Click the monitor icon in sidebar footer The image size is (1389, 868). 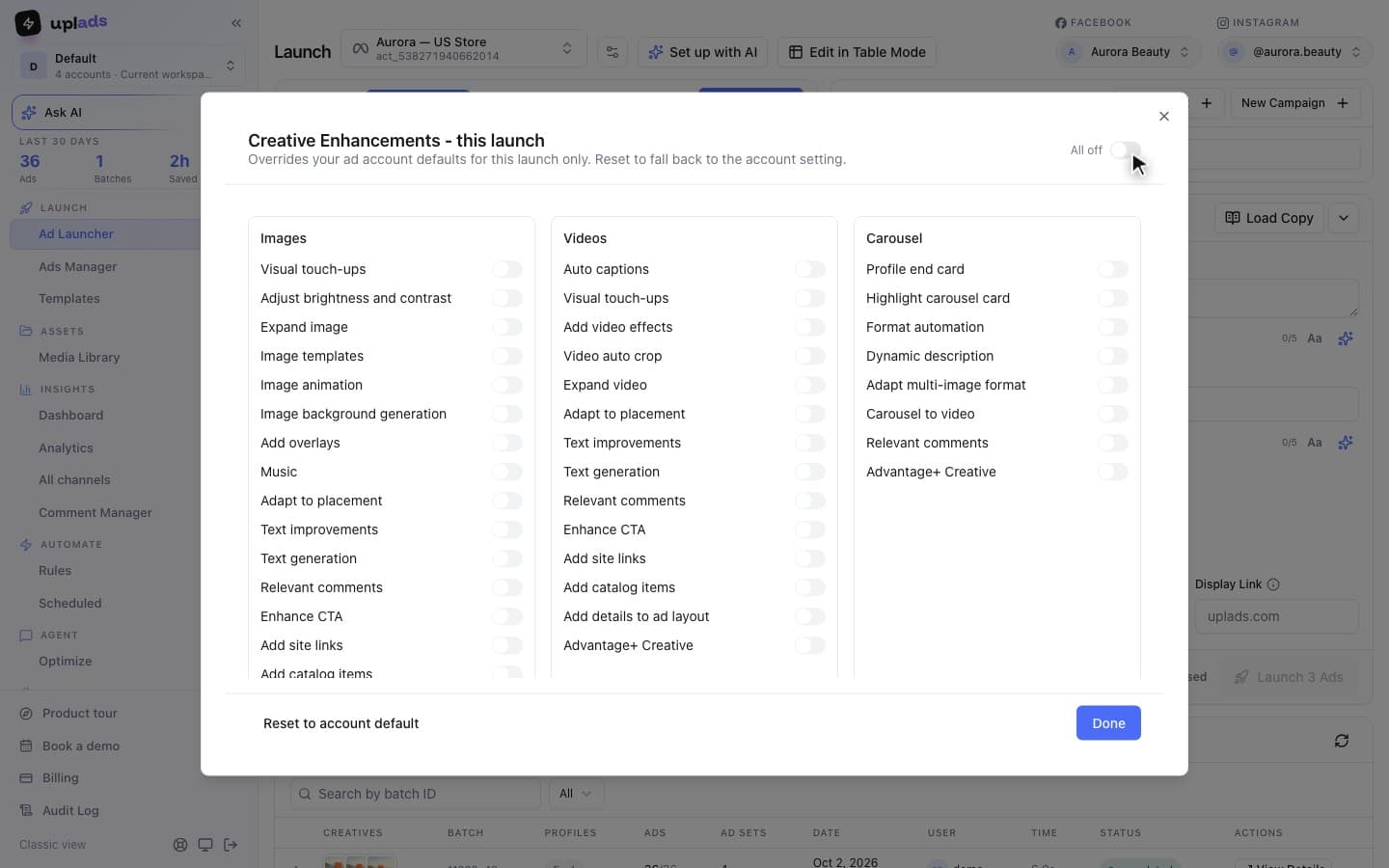coord(205,845)
